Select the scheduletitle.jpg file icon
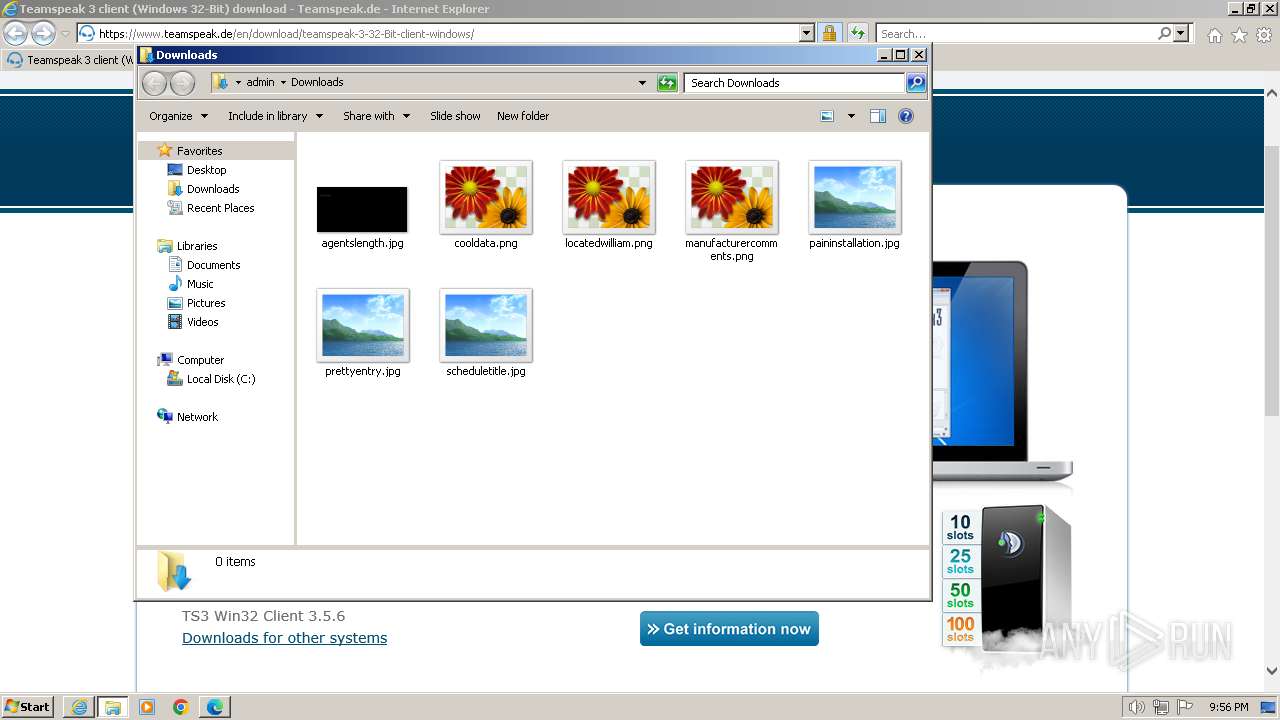The width and height of the screenshot is (1280, 720). (x=486, y=325)
